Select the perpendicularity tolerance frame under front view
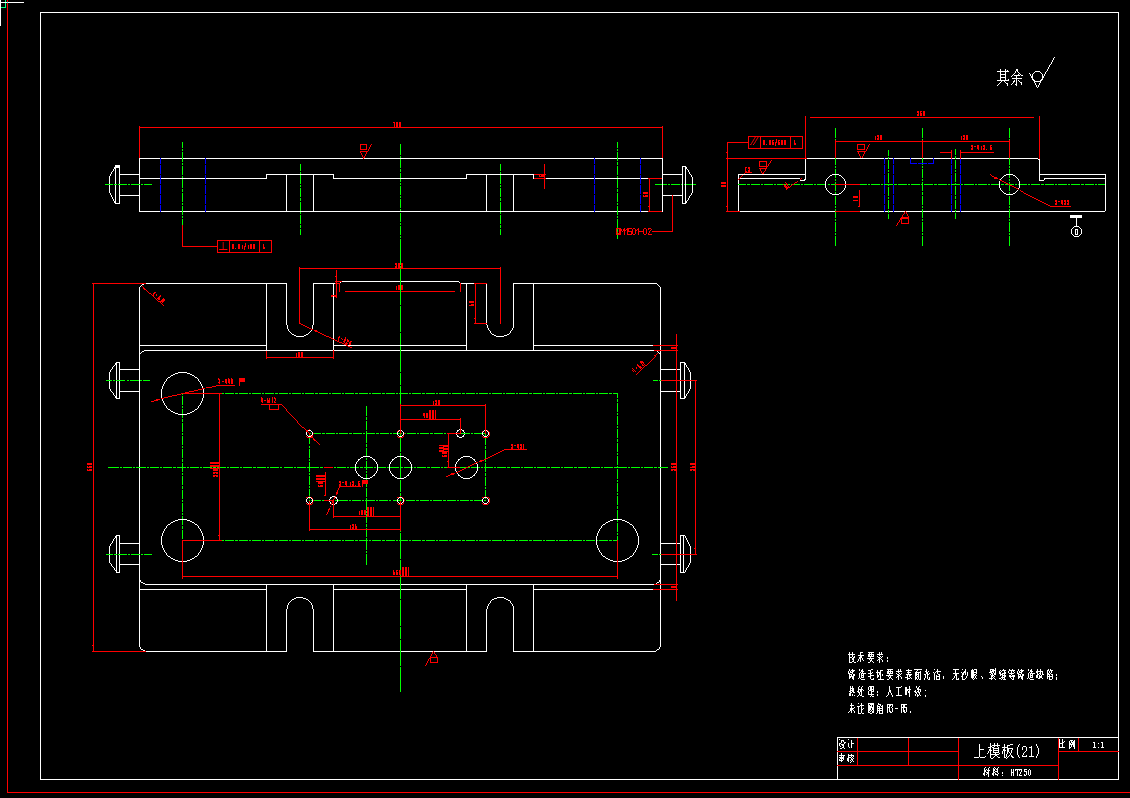 click(x=244, y=247)
